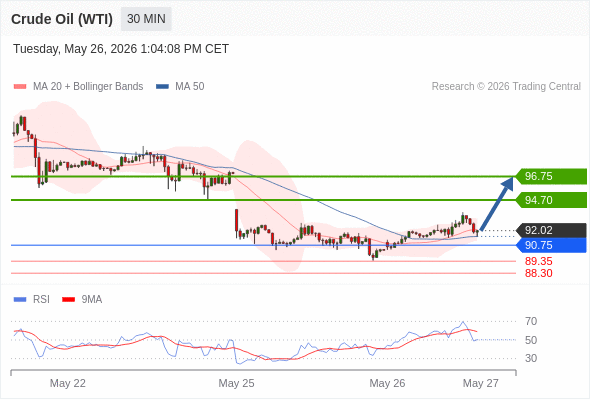Click the RSI 70 level label
The height and width of the screenshot is (400, 590).
531,321
